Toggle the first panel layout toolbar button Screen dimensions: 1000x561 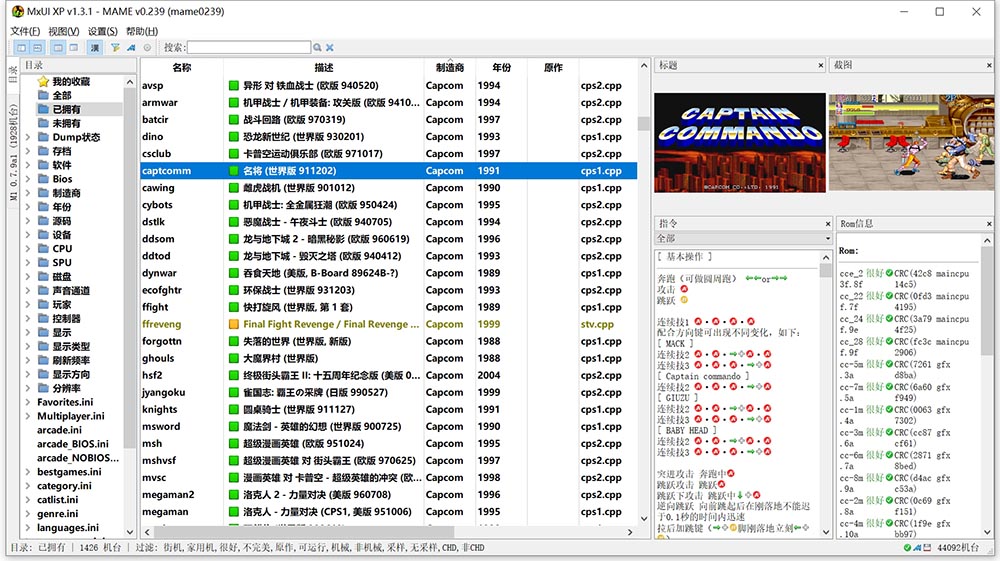point(22,48)
